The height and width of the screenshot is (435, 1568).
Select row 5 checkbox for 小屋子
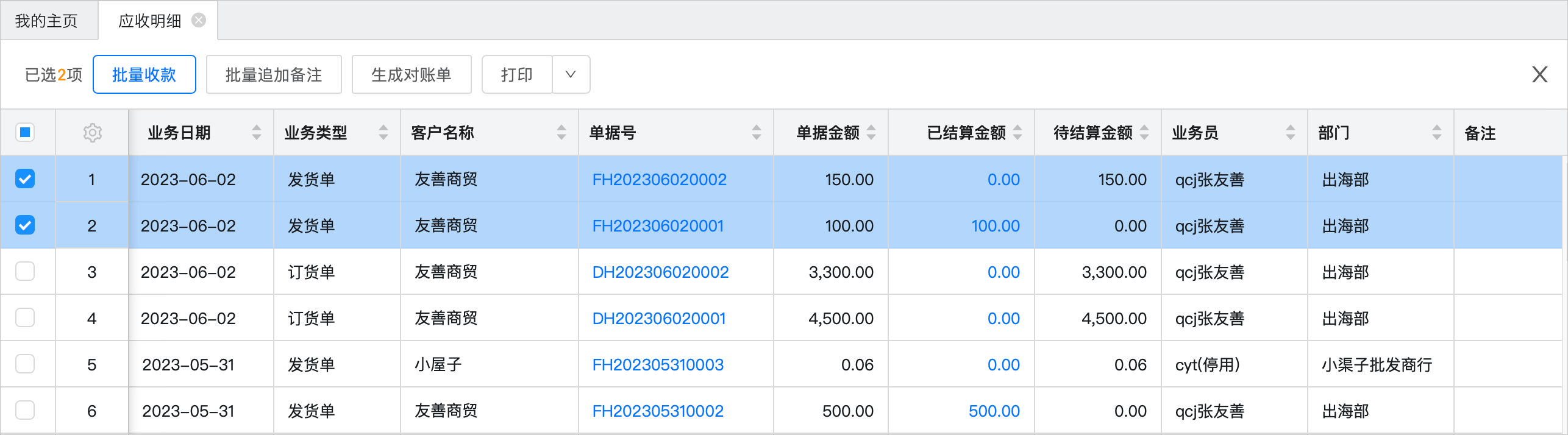point(25,364)
